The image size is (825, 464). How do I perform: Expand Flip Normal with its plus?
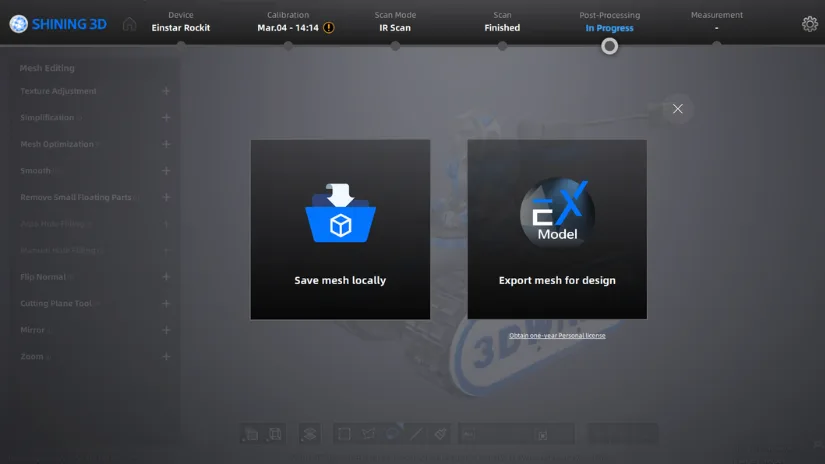click(166, 277)
